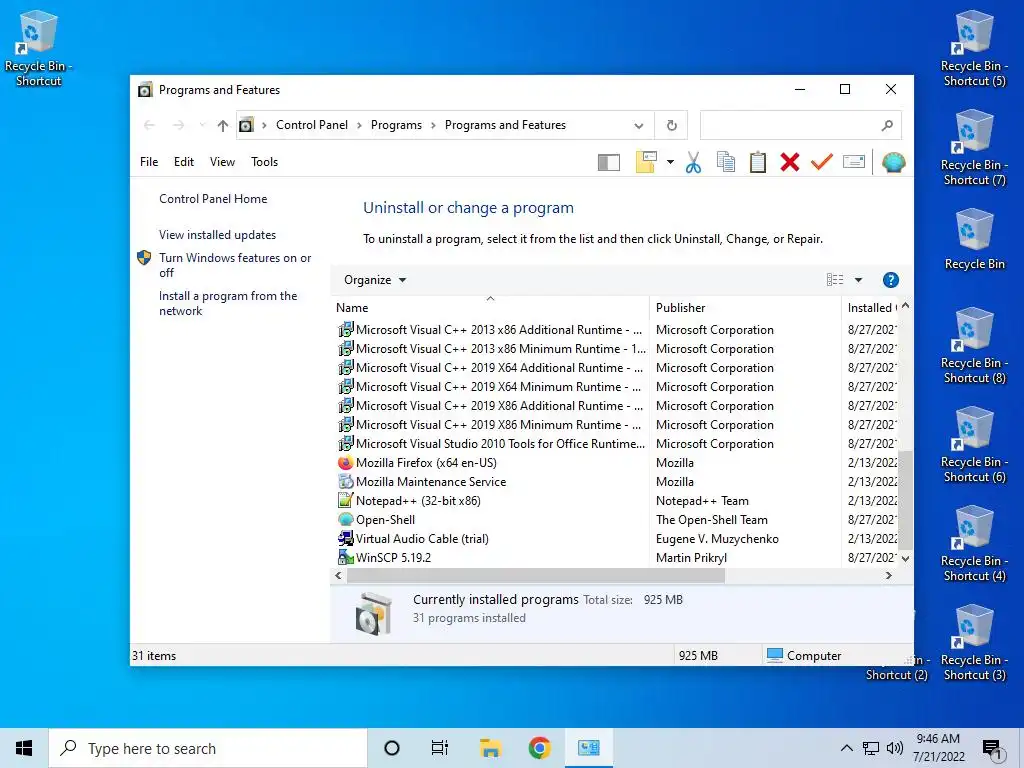This screenshot has width=1024, height=768.
Task: Click the Control Panel breadcrumb
Action: [x=312, y=125]
